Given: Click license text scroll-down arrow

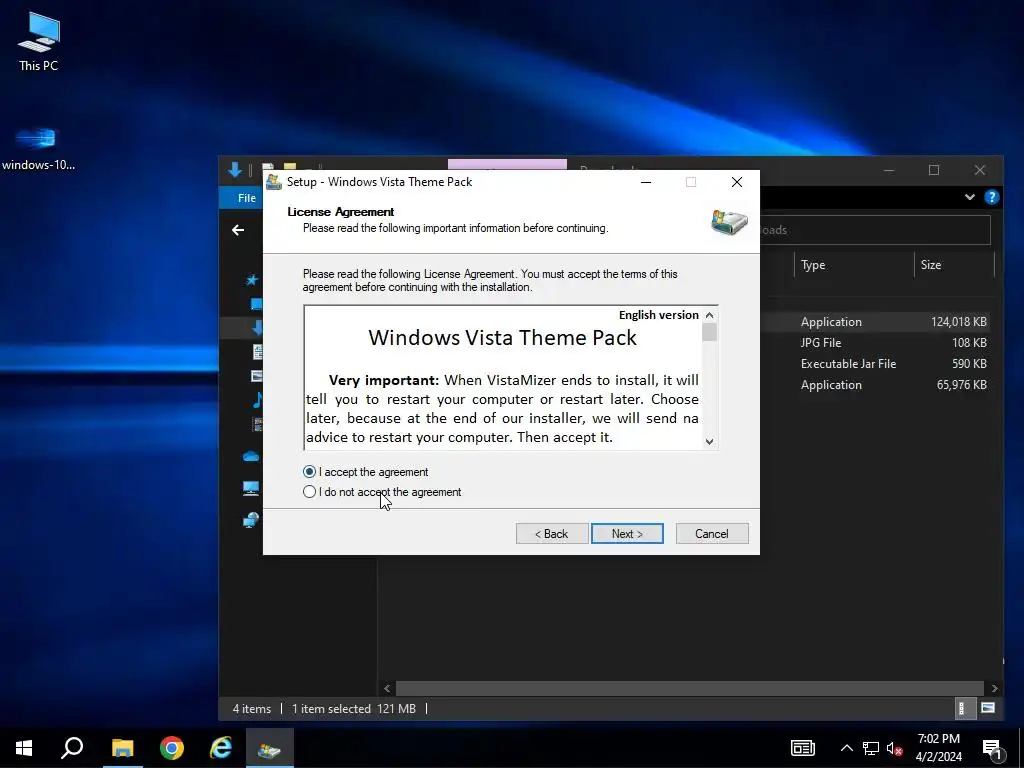Looking at the screenshot, I should click(710, 442).
